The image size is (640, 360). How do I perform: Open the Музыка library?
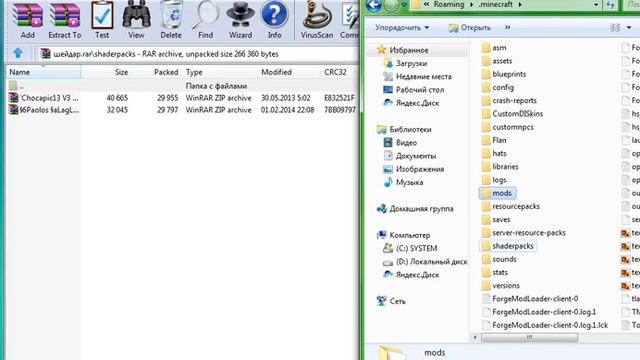[409, 182]
